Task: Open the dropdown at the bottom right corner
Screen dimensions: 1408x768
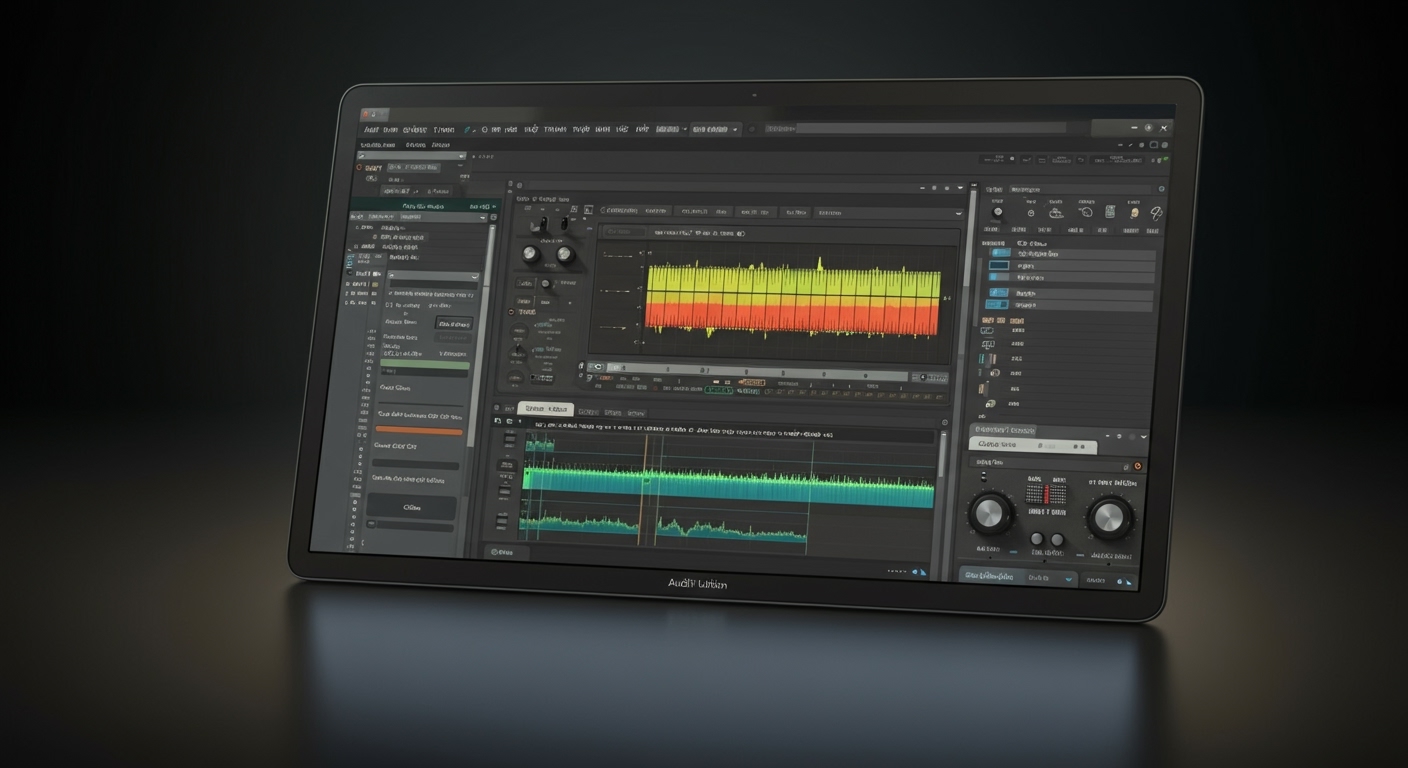Action: pos(1069,580)
